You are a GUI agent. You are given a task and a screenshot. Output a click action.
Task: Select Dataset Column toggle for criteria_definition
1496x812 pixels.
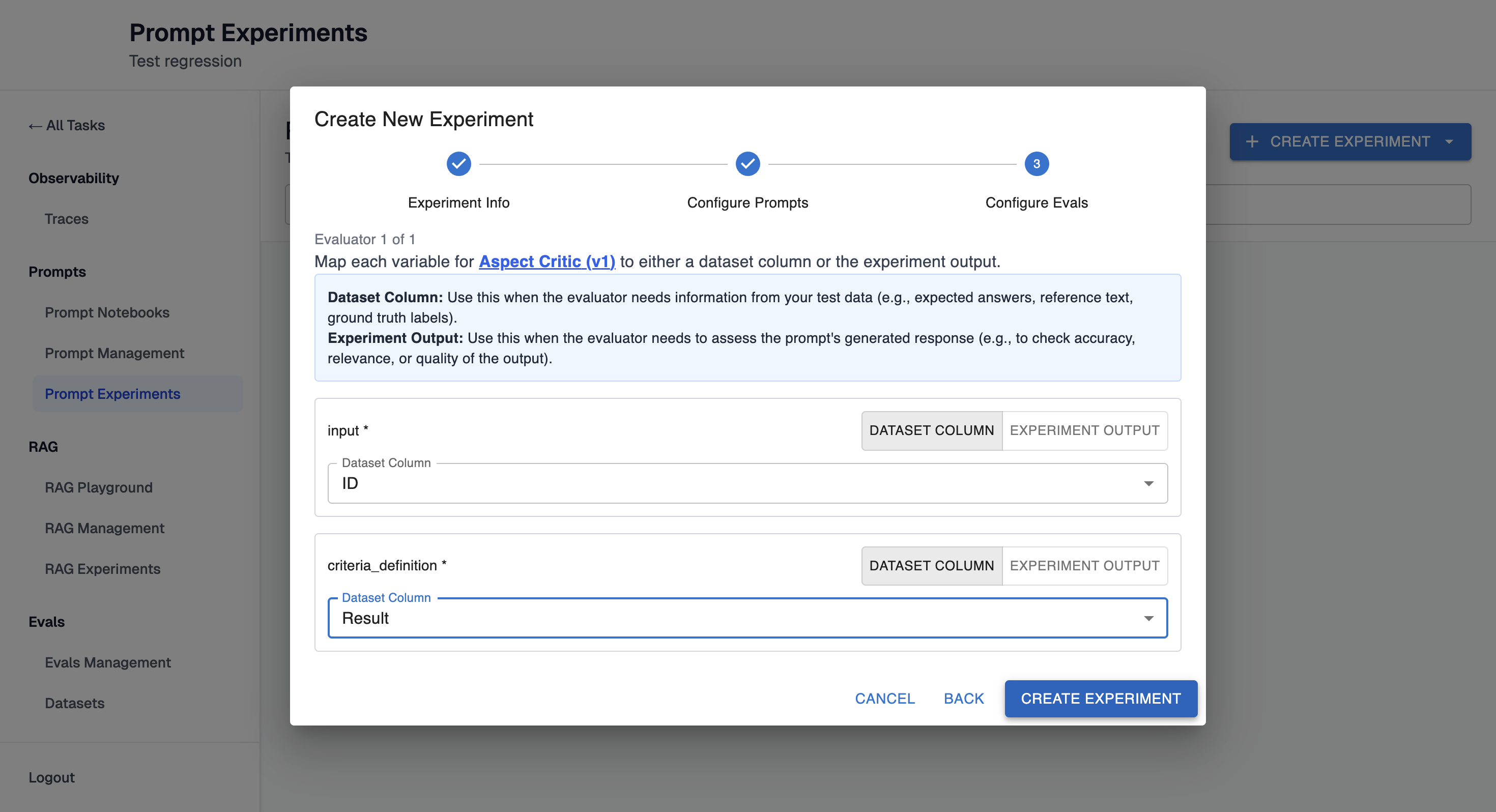tap(931, 566)
